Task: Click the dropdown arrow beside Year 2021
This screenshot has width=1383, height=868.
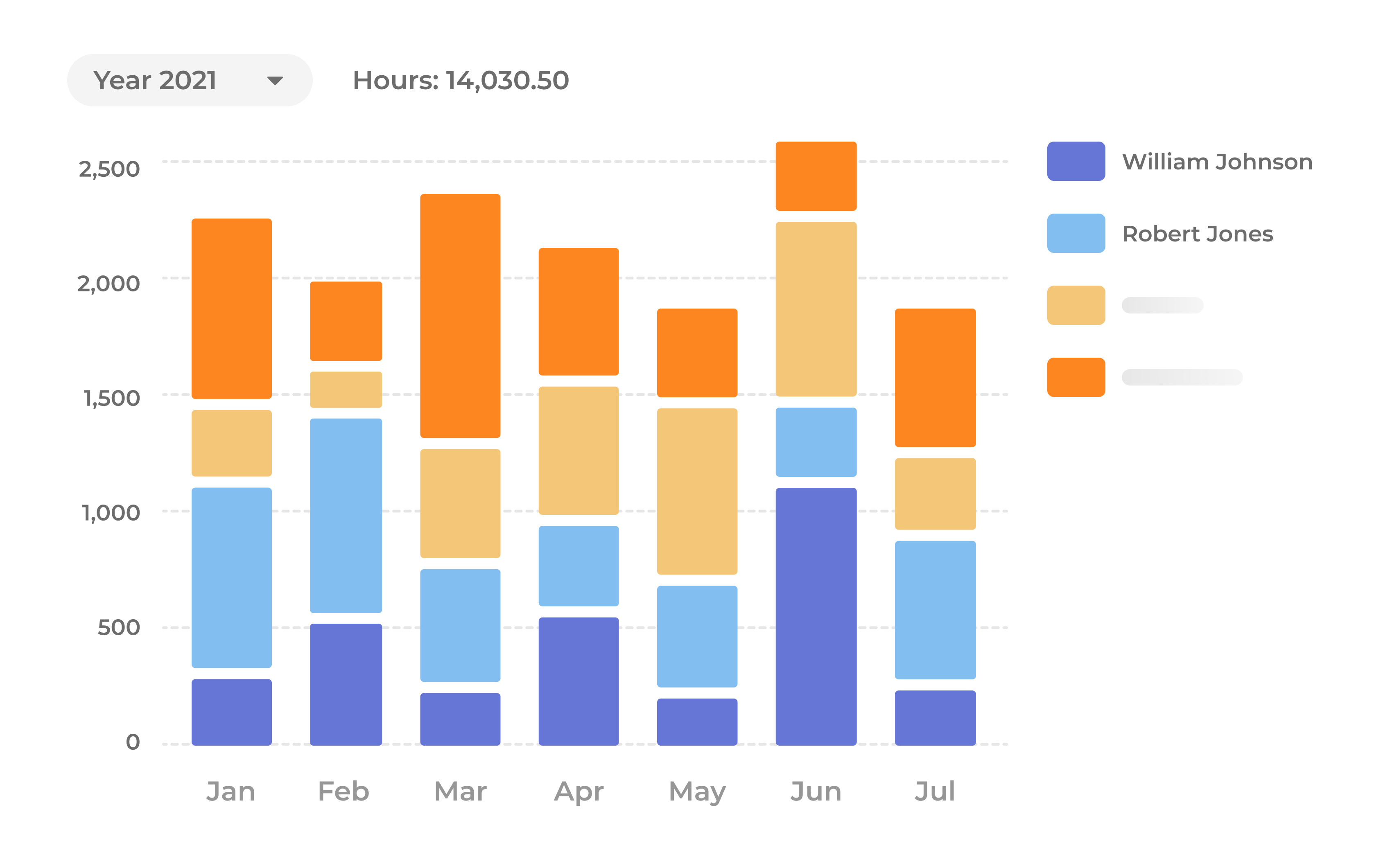Action: (275, 81)
